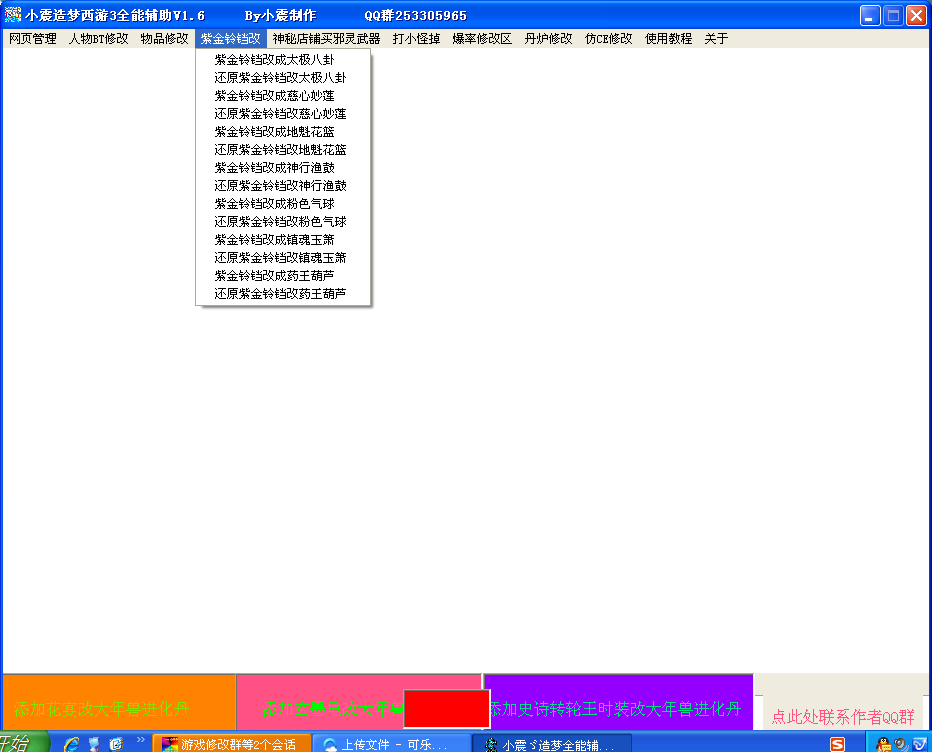This screenshot has height=752, width=932.
Task: Open Internet Explorer from quick launch
Action: pyautogui.click(x=71, y=744)
